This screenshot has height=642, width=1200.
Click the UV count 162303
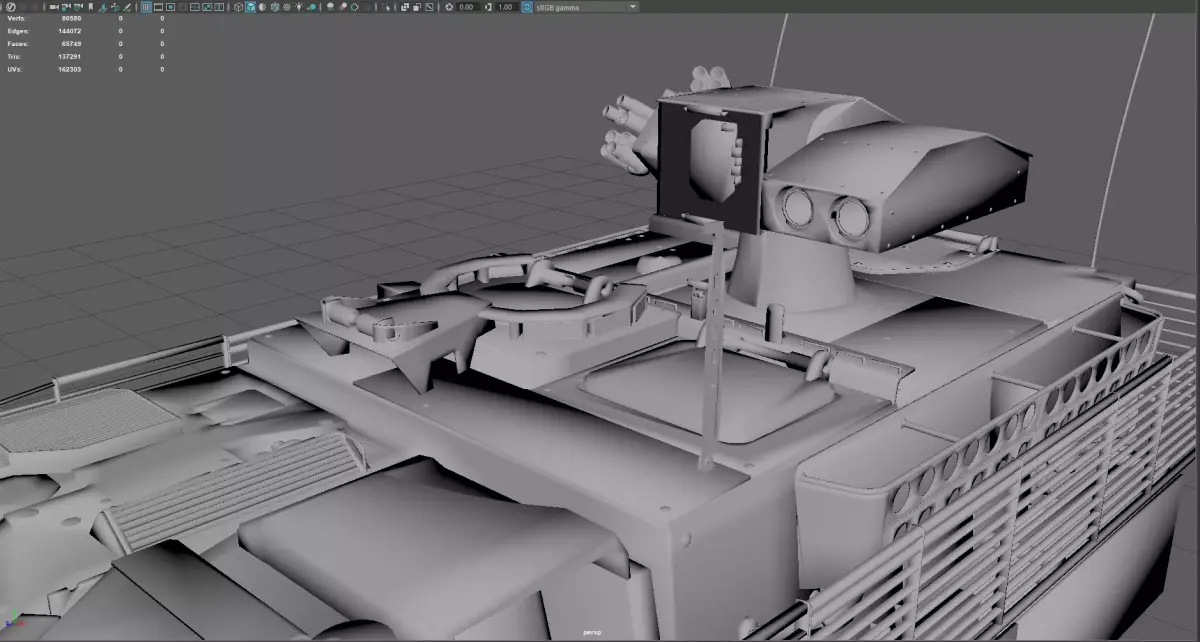click(70, 69)
